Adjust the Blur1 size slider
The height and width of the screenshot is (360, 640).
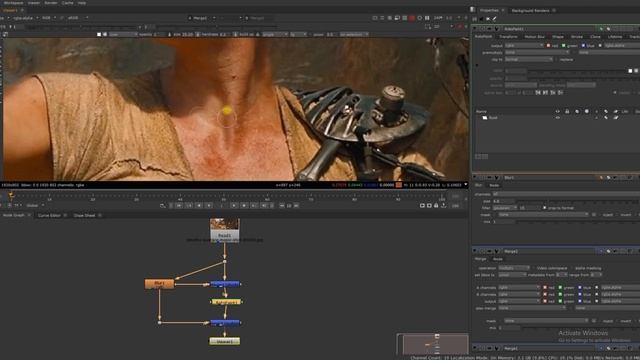click(x=578, y=201)
